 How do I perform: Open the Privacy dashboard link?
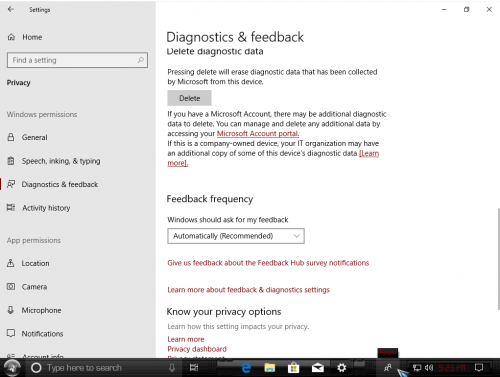(197, 349)
